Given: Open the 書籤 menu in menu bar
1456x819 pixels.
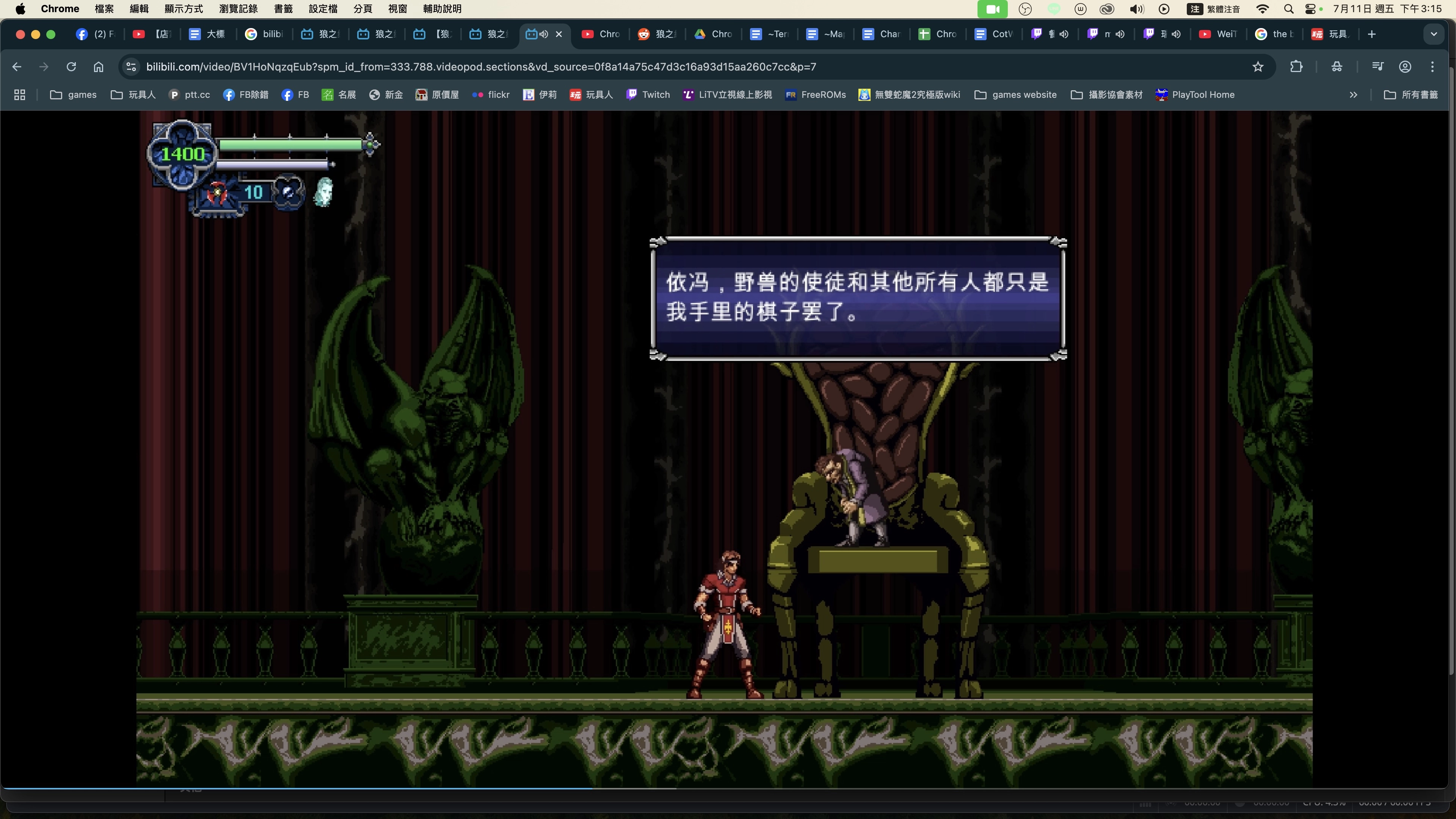Looking at the screenshot, I should point(283,9).
